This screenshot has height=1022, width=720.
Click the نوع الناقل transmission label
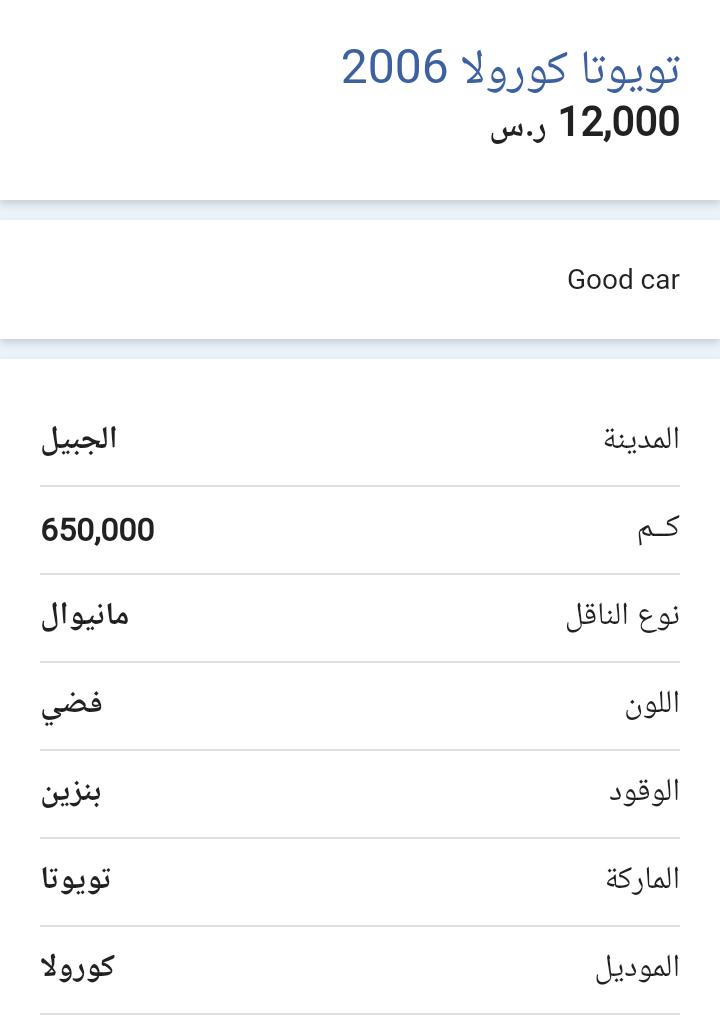[622, 617]
